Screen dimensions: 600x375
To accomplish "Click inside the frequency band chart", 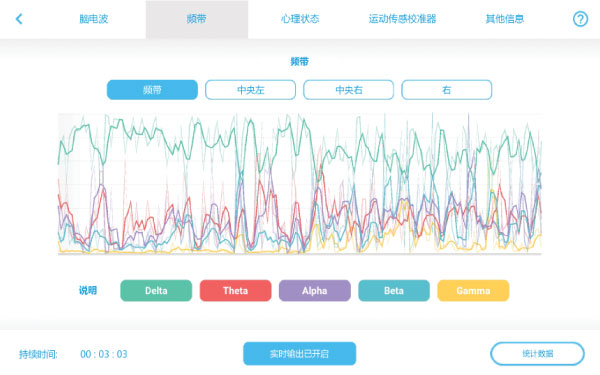I will (x=300, y=184).
